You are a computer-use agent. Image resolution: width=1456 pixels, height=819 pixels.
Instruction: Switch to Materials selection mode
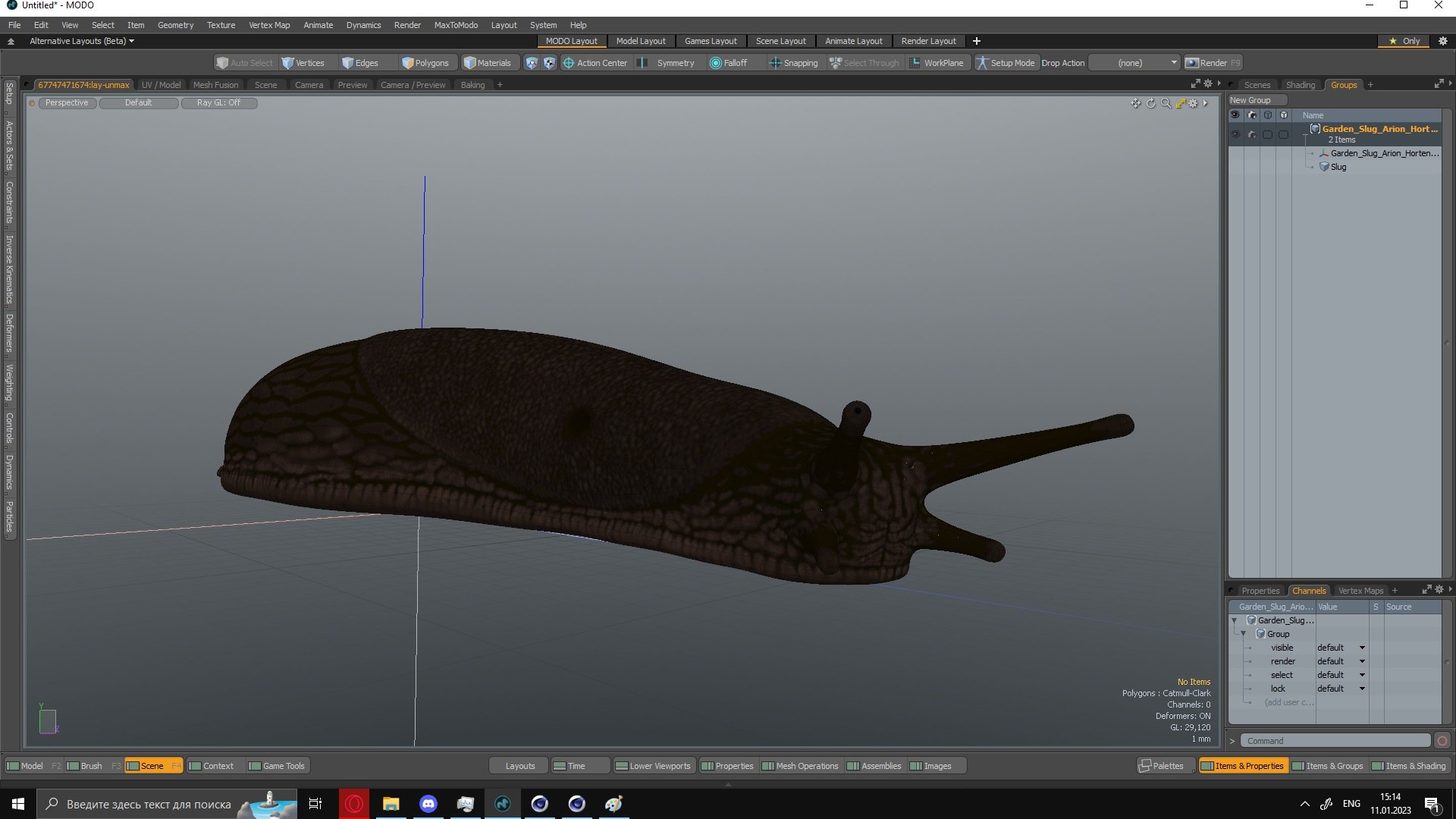click(488, 63)
